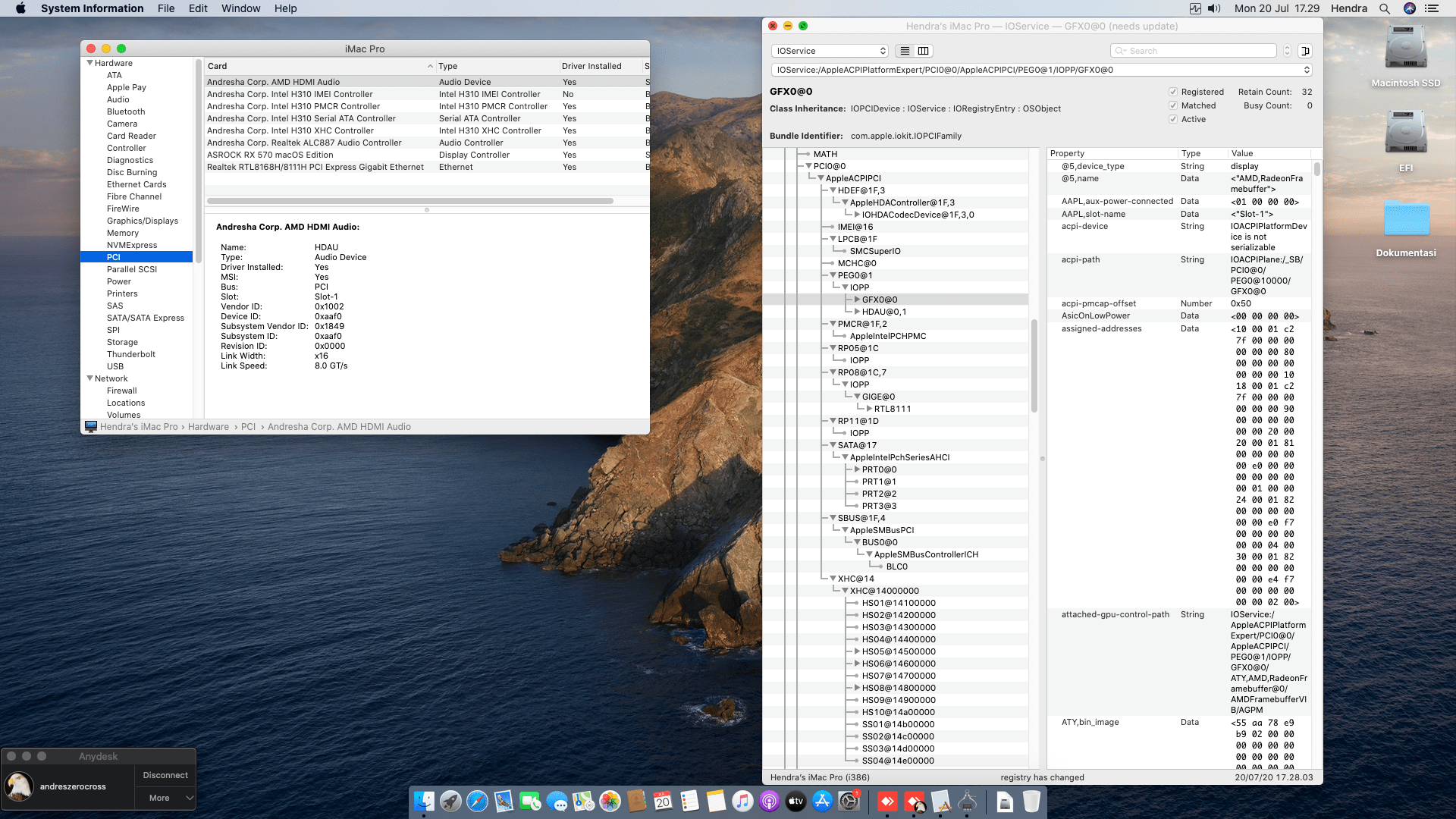
Task: Open the Dokumentasi folder
Action: click(x=1405, y=220)
